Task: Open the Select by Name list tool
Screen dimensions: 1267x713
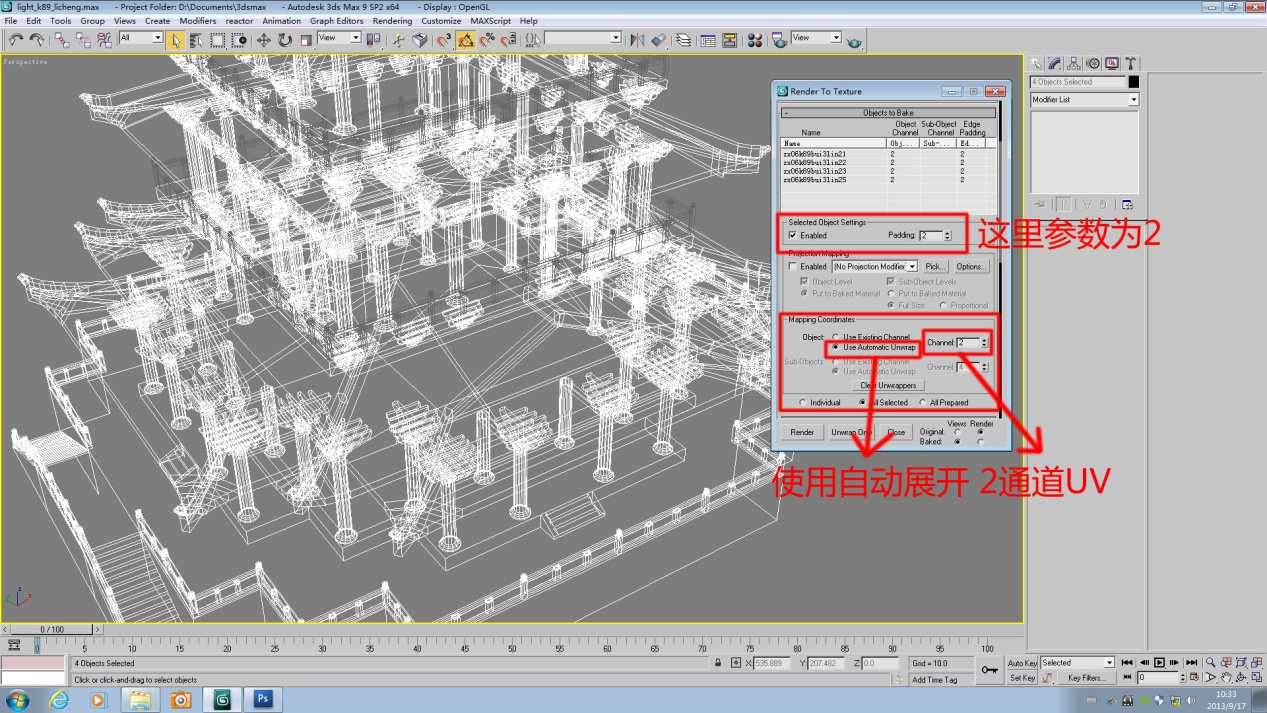Action: pos(196,40)
